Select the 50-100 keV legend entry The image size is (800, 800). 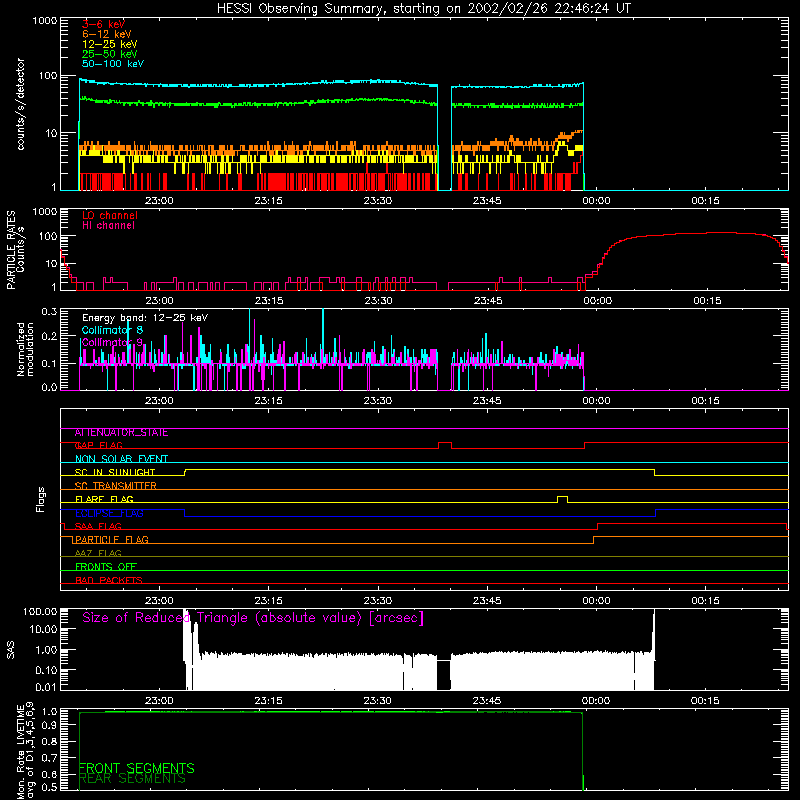pos(113,64)
